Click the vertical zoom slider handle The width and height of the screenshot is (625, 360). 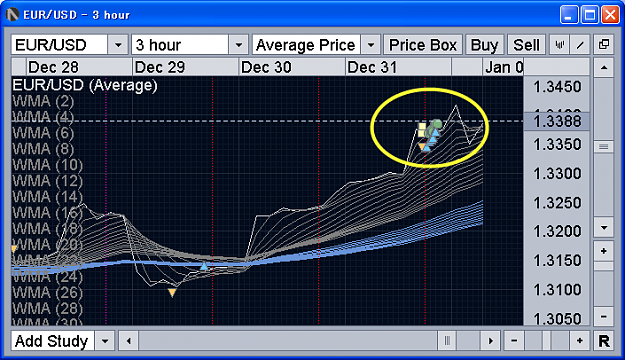click(603, 266)
